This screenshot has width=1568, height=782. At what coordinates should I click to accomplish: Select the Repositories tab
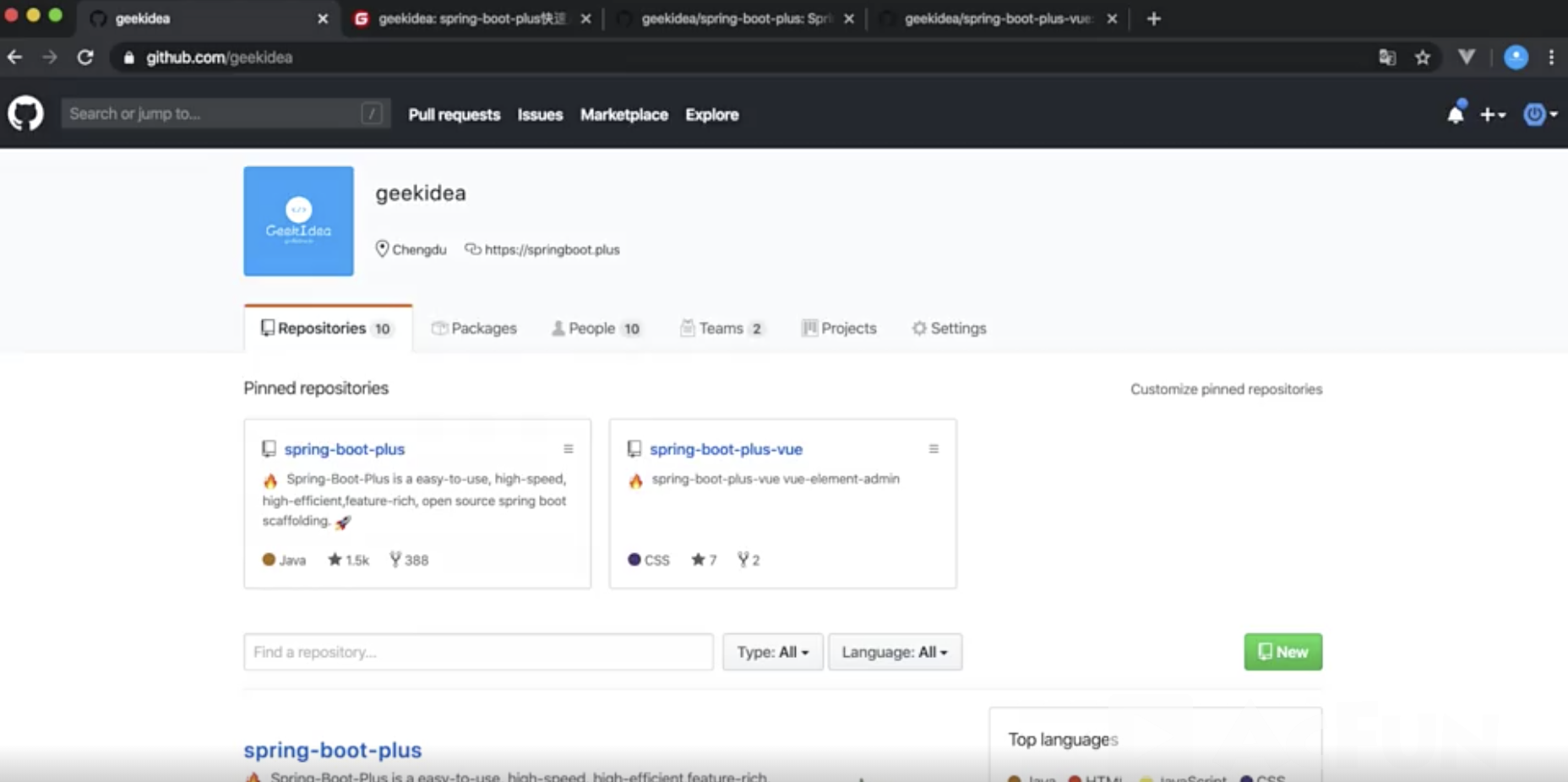tap(328, 329)
